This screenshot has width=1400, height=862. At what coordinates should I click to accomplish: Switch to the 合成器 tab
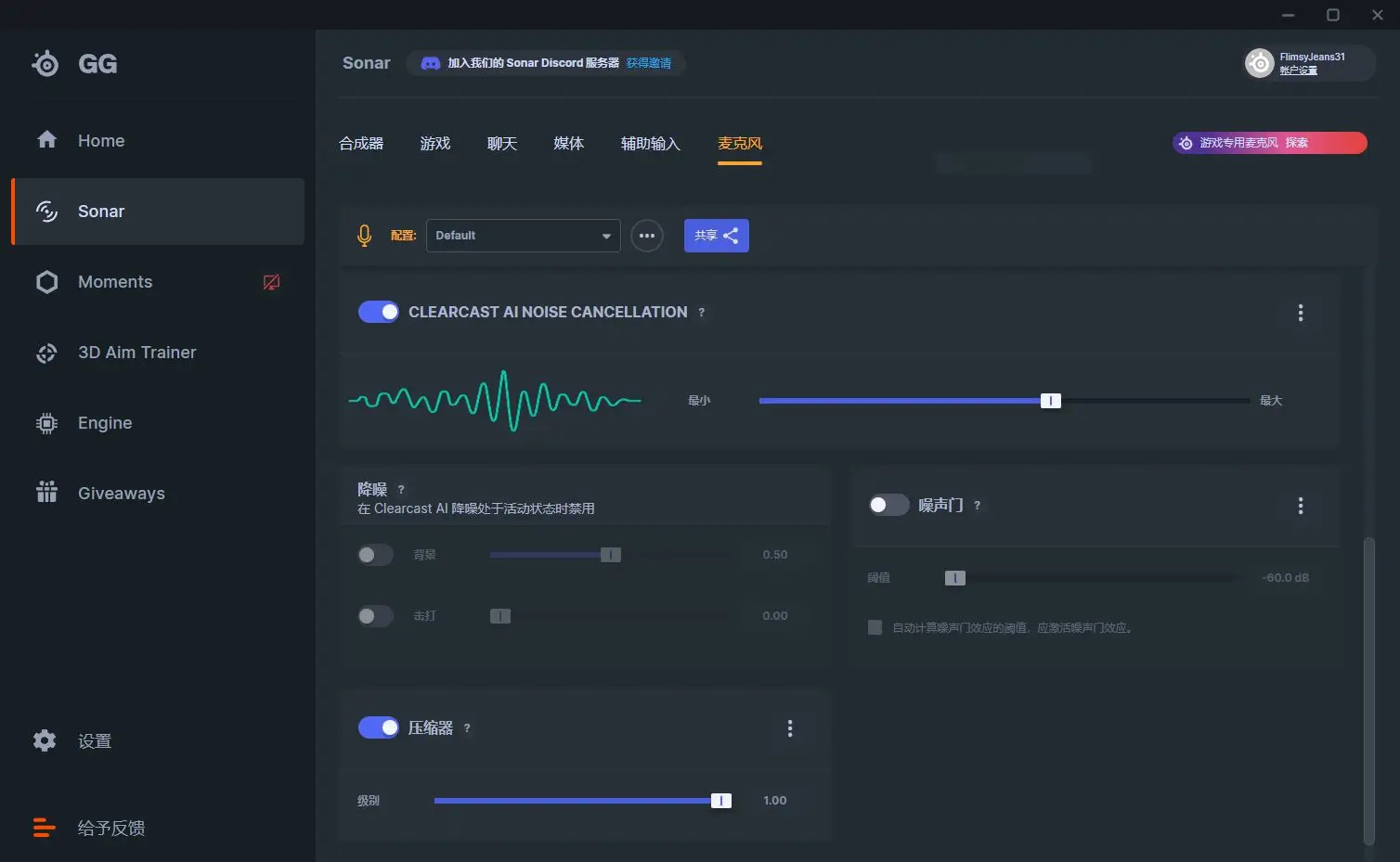(x=361, y=143)
